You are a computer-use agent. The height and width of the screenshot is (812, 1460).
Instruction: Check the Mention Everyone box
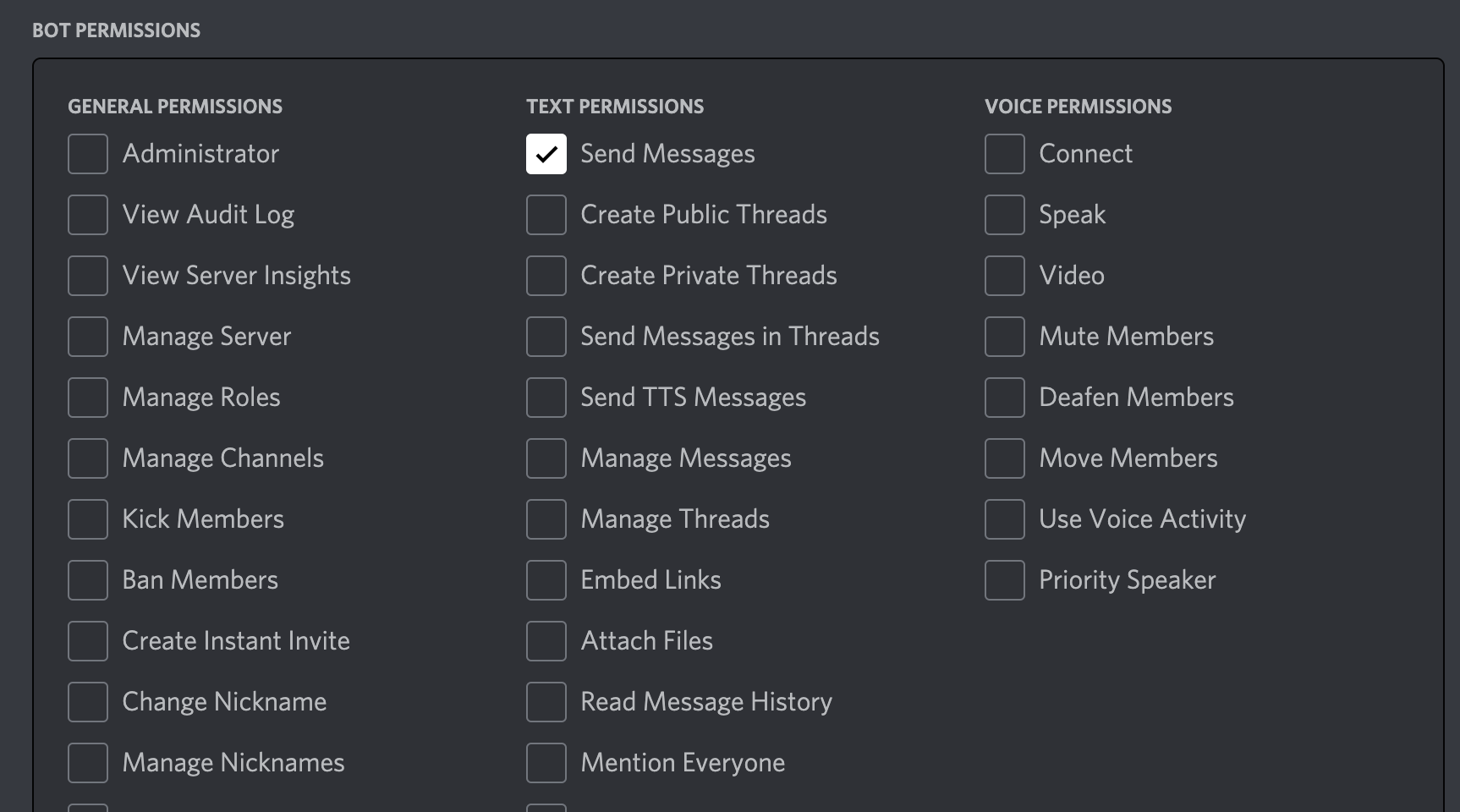pos(546,763)
